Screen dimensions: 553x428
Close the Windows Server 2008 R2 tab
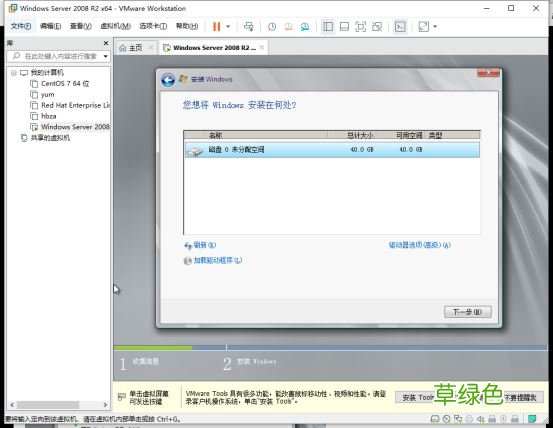(x=262, y=47)
